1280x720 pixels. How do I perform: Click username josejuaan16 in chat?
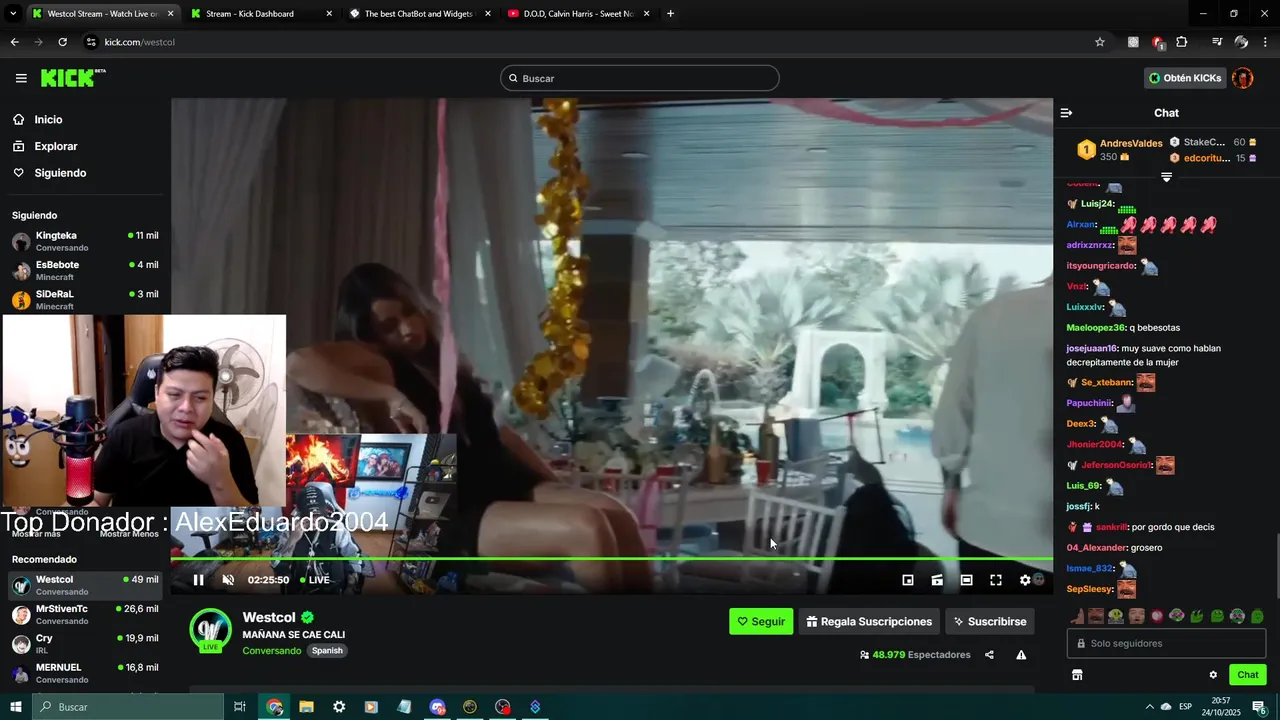coord(1091,349)
